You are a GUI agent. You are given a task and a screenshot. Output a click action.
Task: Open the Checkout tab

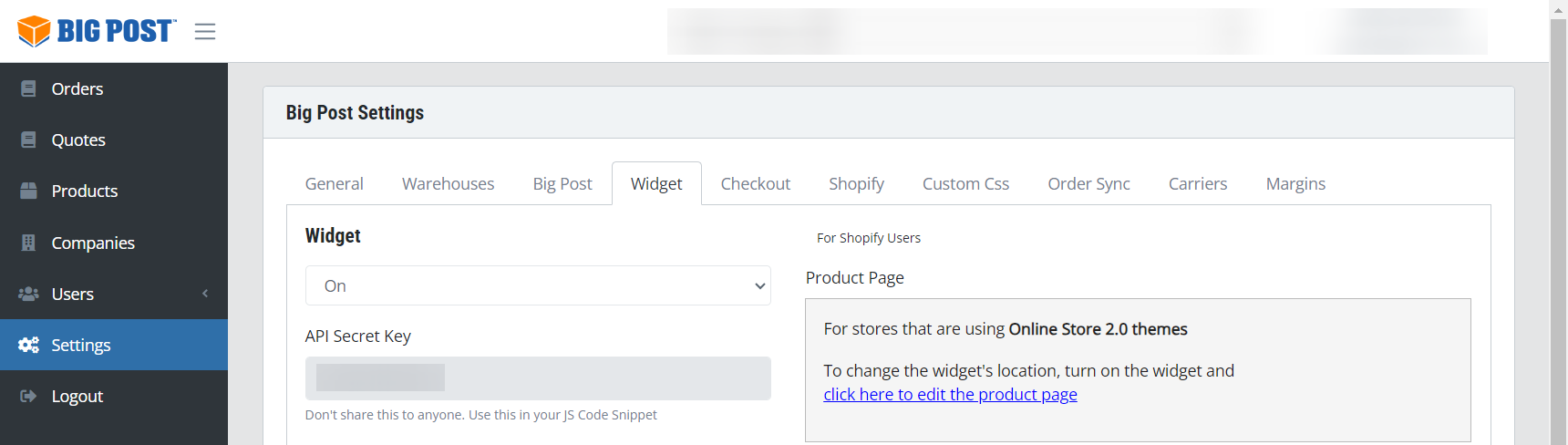756,183
